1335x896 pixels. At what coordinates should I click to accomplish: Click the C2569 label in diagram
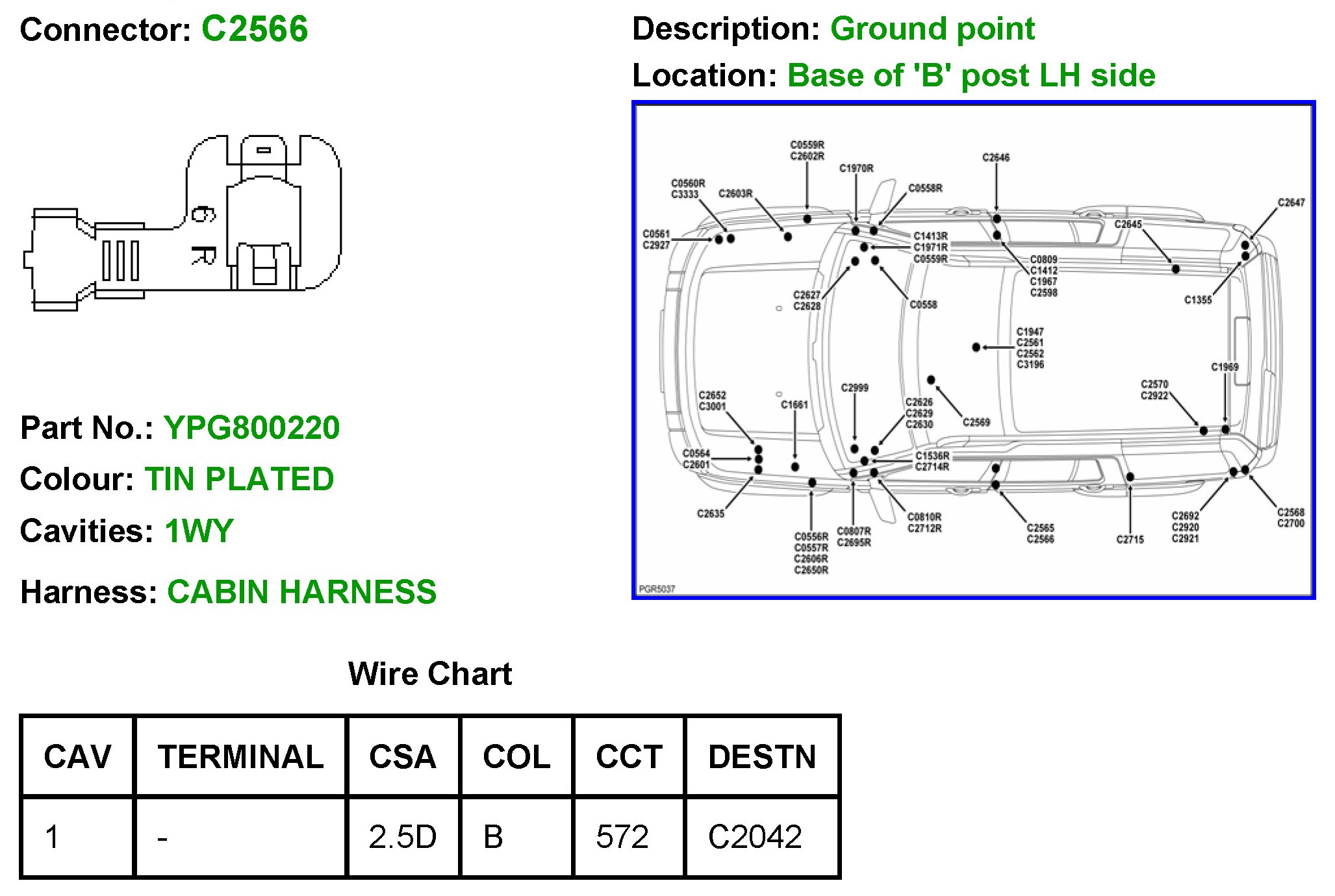point(976,423)
